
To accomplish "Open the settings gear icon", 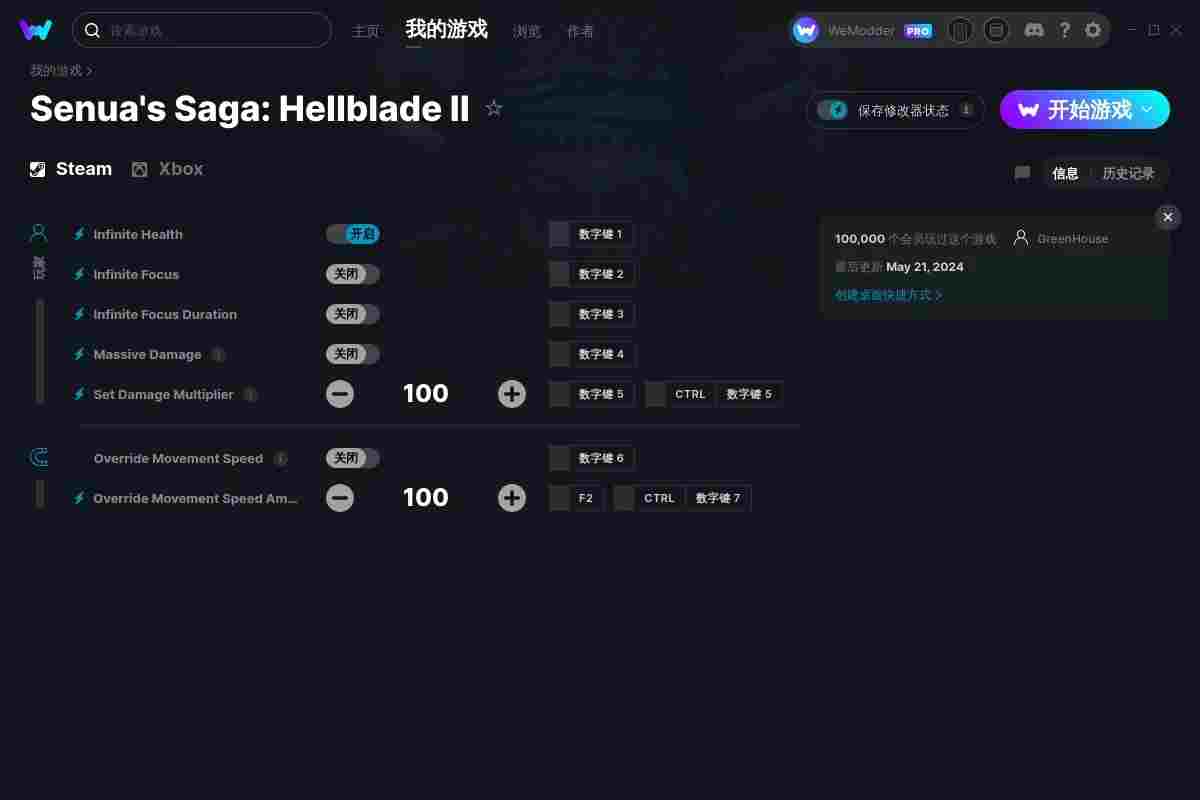I will pyautogui.click(x=1093, y=30).
